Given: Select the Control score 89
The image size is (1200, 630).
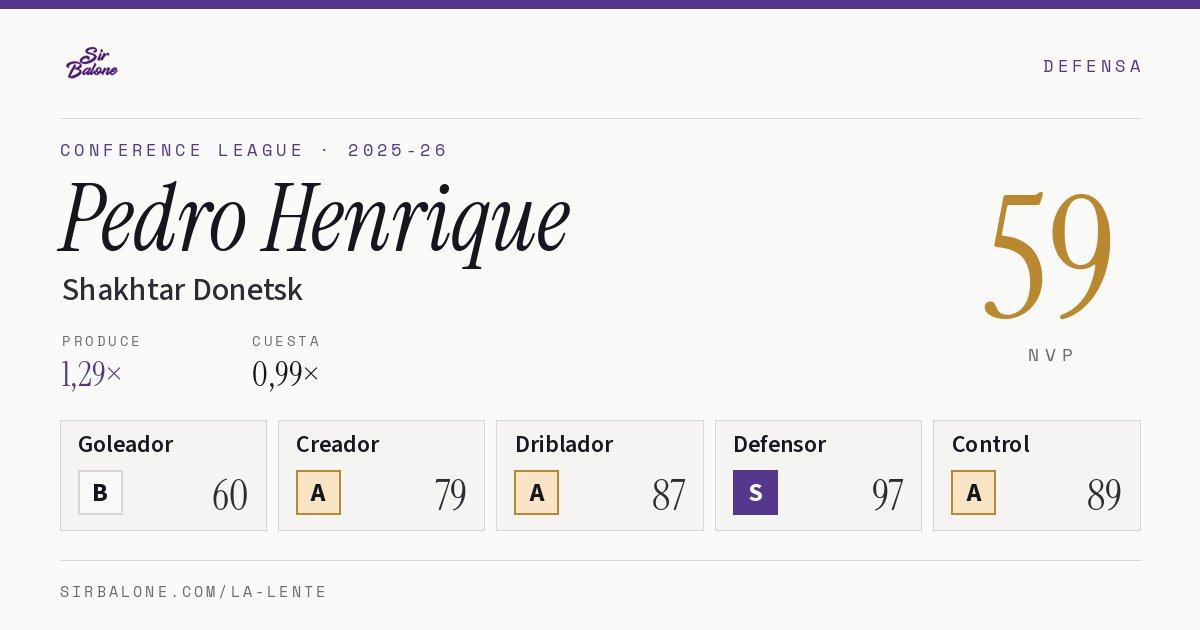Looking at the screenshot, I should [1104, 495].
